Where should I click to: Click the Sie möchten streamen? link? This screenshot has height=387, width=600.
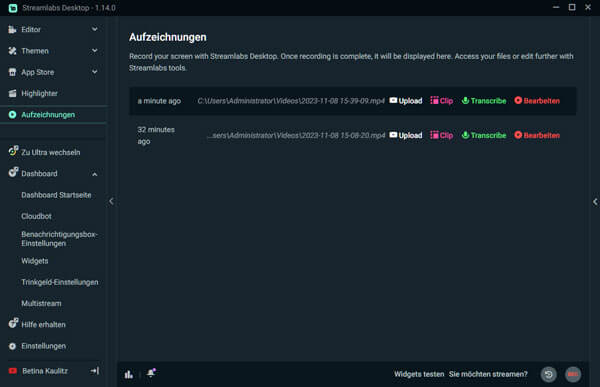pyautogui.click(x=488, y=374)
